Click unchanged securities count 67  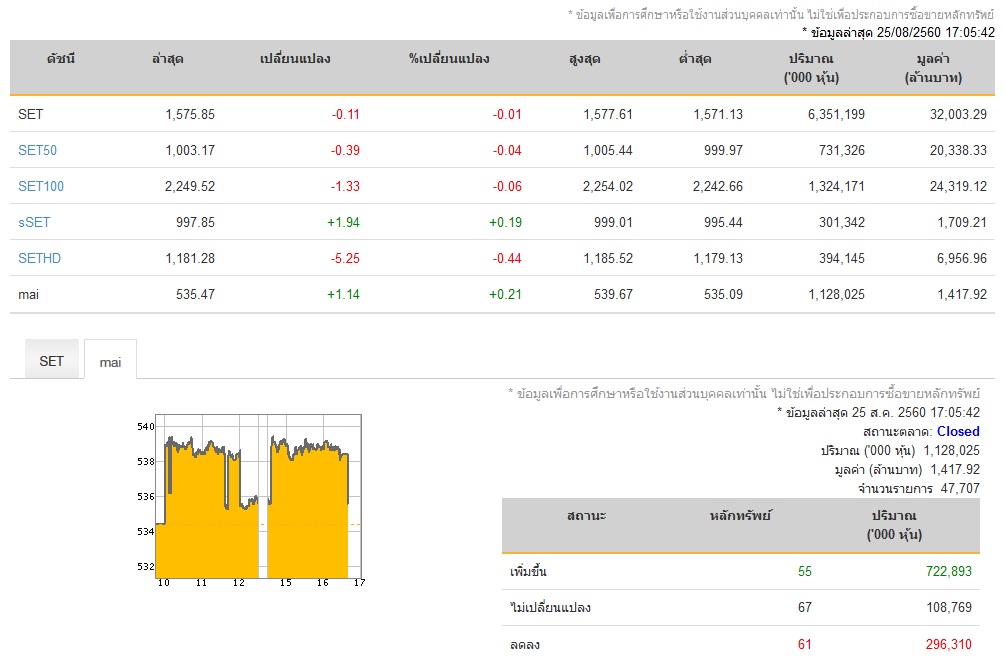click(x=805, y=607)
